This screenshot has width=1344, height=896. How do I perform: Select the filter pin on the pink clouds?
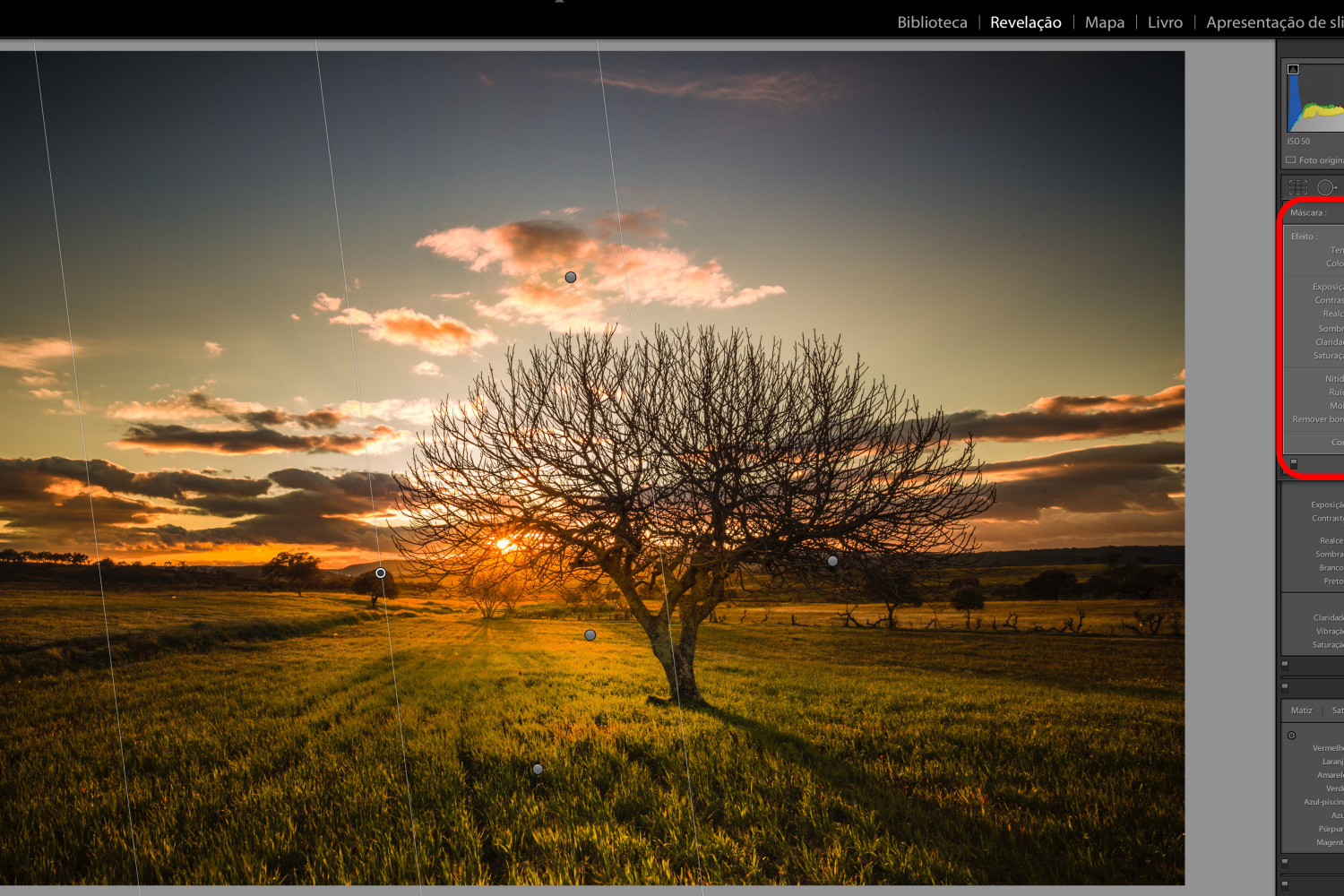click(571, 278)
